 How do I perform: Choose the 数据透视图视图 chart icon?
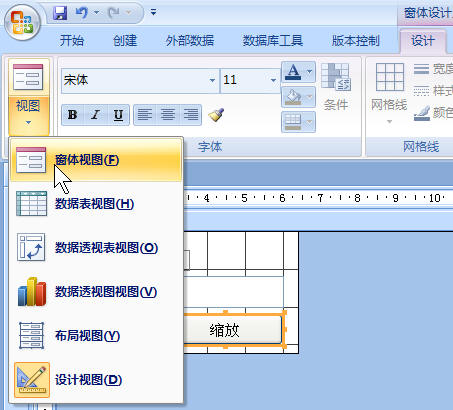pyautogui.click(x=32, y=292)
